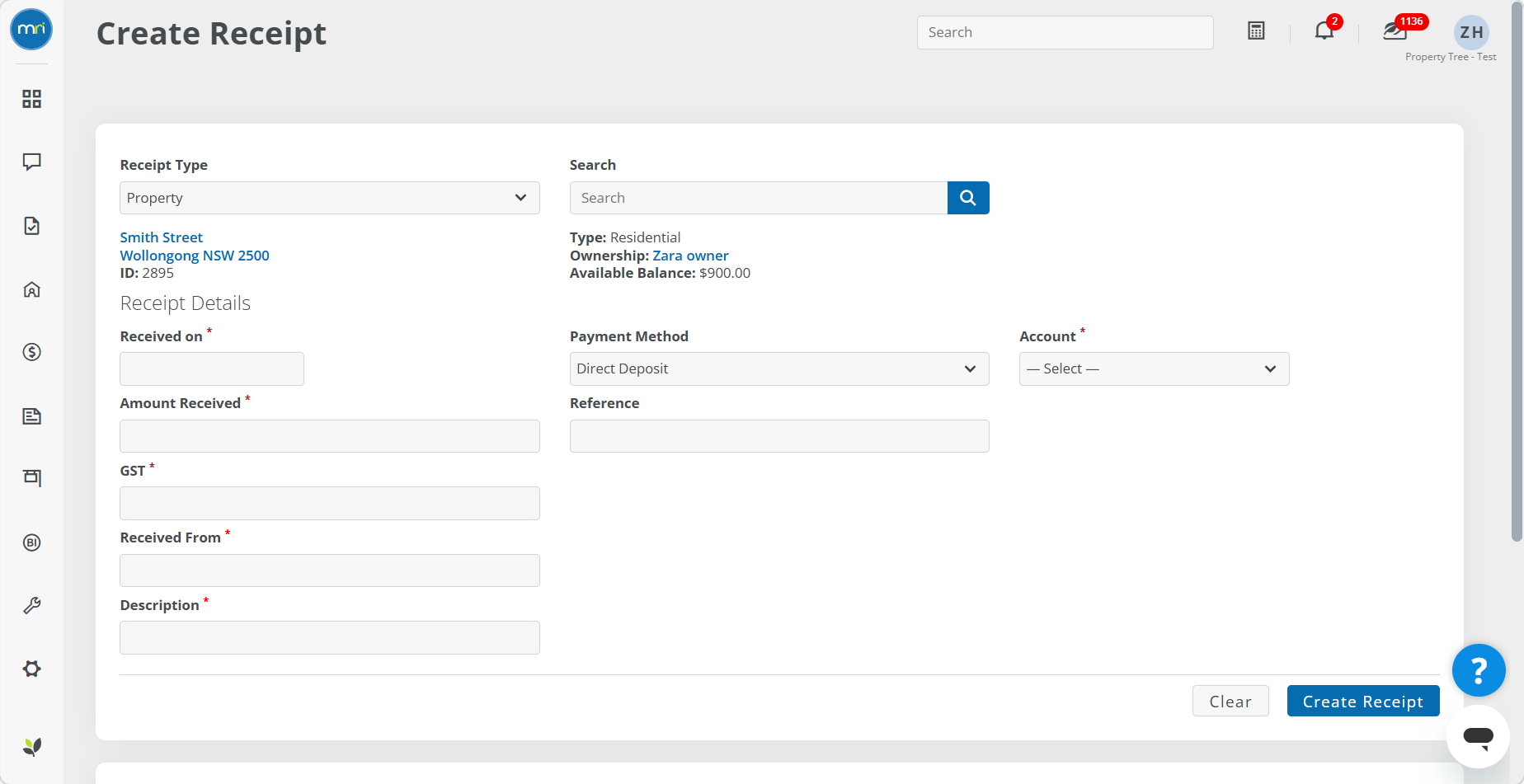
Task: Expand the Payment Method dropdown
Action: [779, 369]
